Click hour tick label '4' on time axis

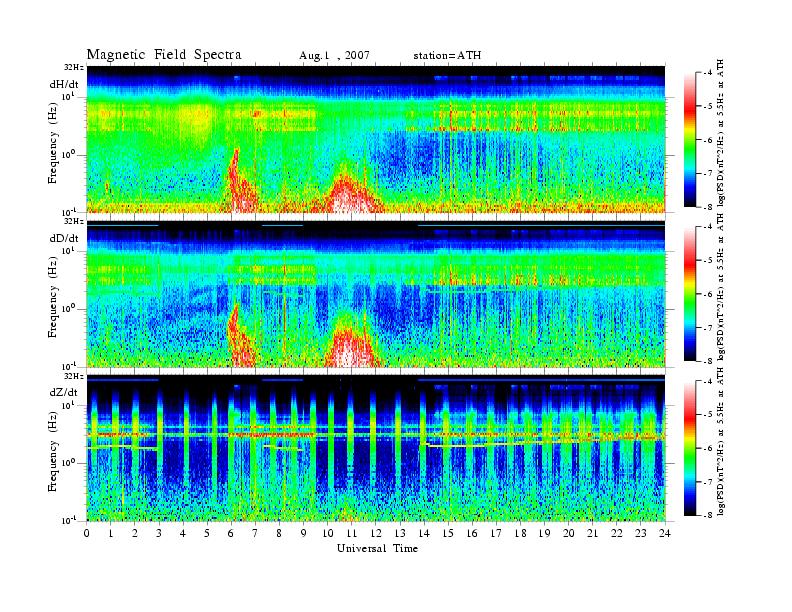tap(183, 533)
